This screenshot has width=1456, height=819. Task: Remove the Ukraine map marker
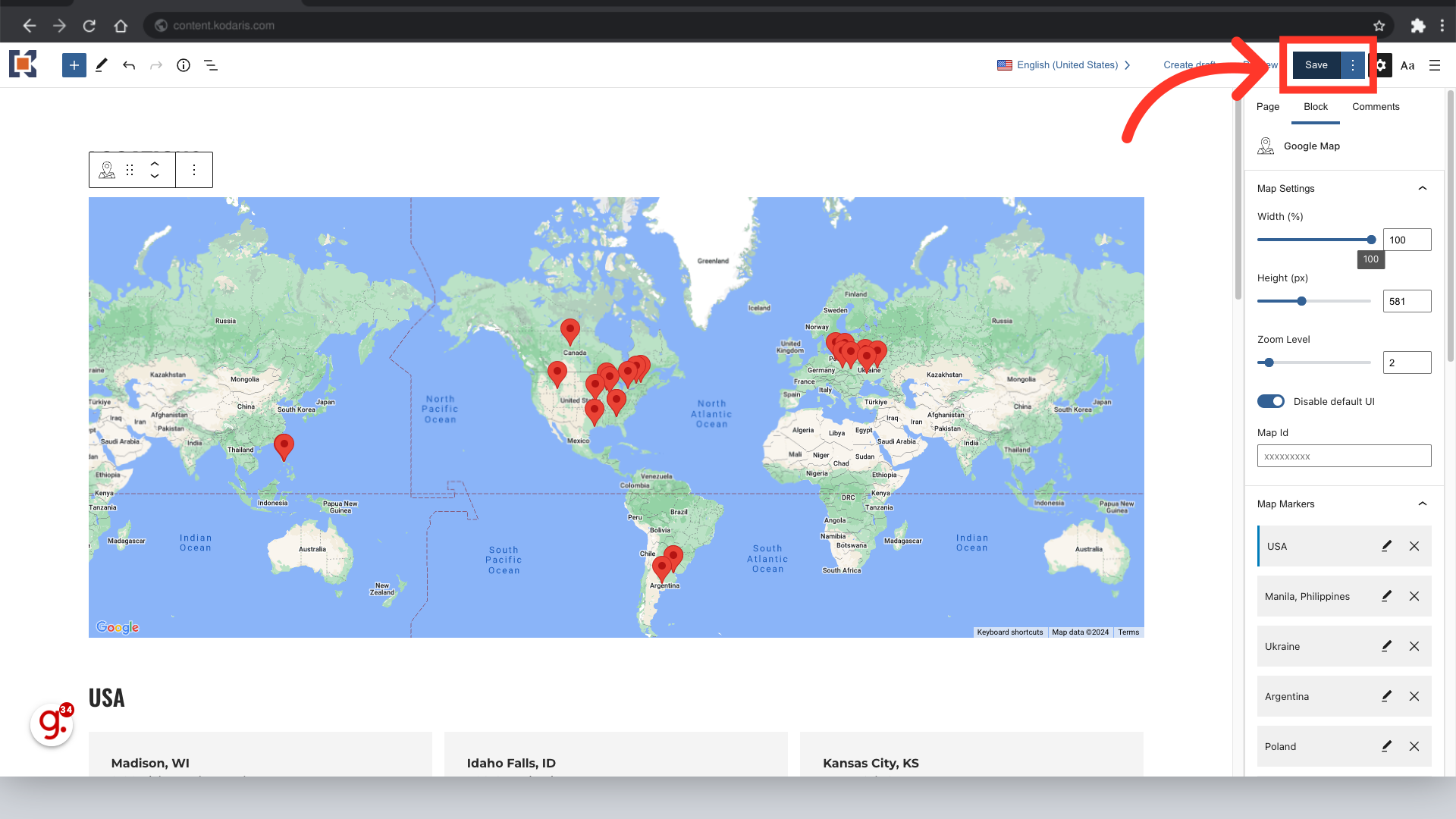point(1414,646)
